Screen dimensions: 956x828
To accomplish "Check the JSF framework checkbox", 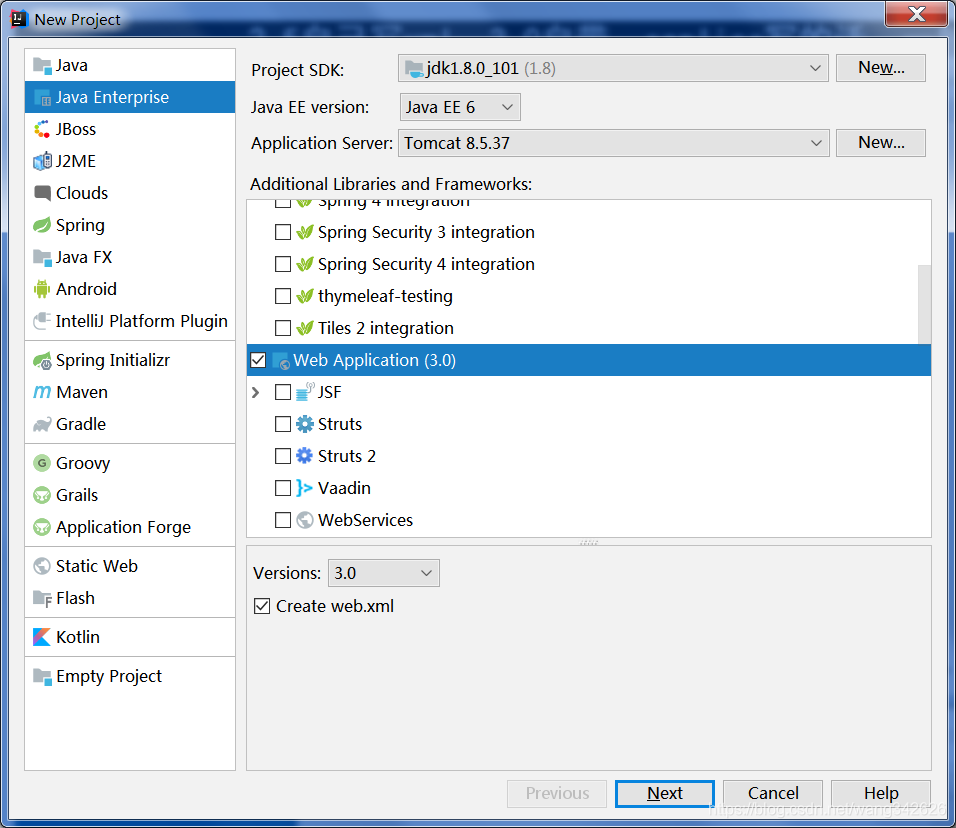I will click(283, 392).
